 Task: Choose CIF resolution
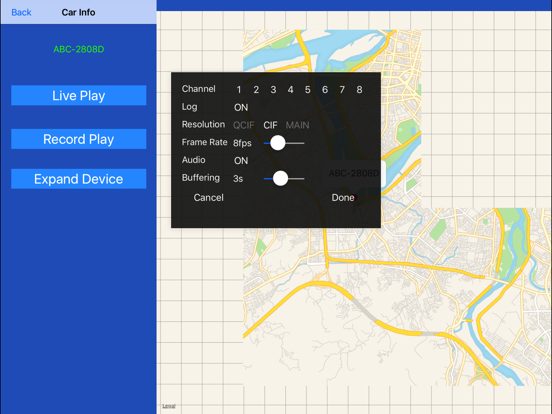[270, 125]
